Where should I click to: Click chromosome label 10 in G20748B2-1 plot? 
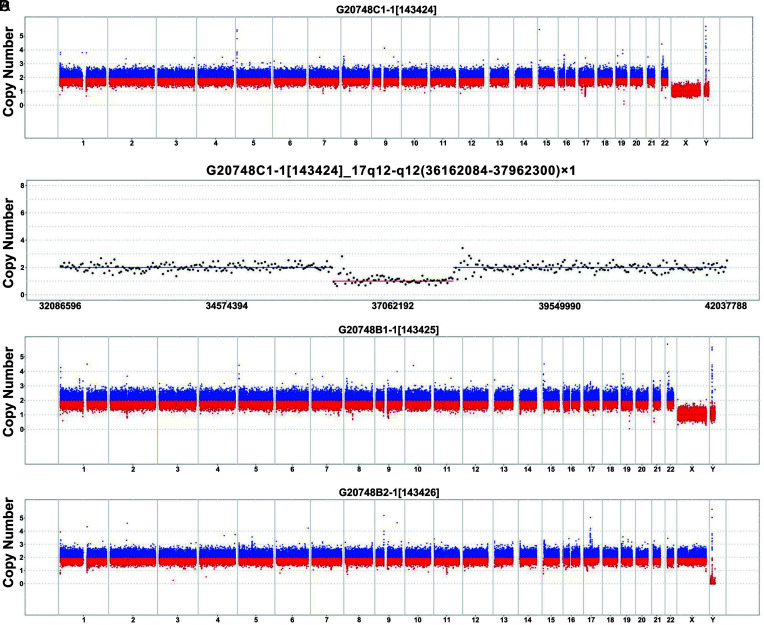tap(418, 620)
